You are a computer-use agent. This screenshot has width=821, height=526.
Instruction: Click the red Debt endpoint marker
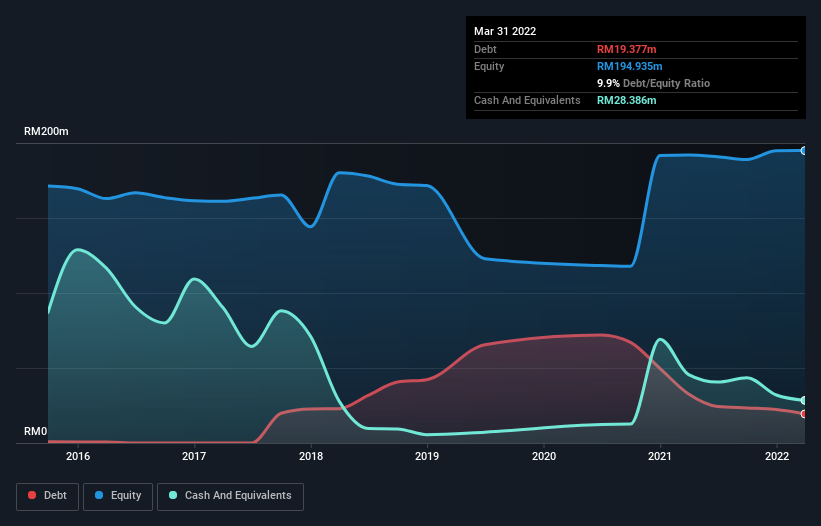pyautogui.click(x=804, y=414)
